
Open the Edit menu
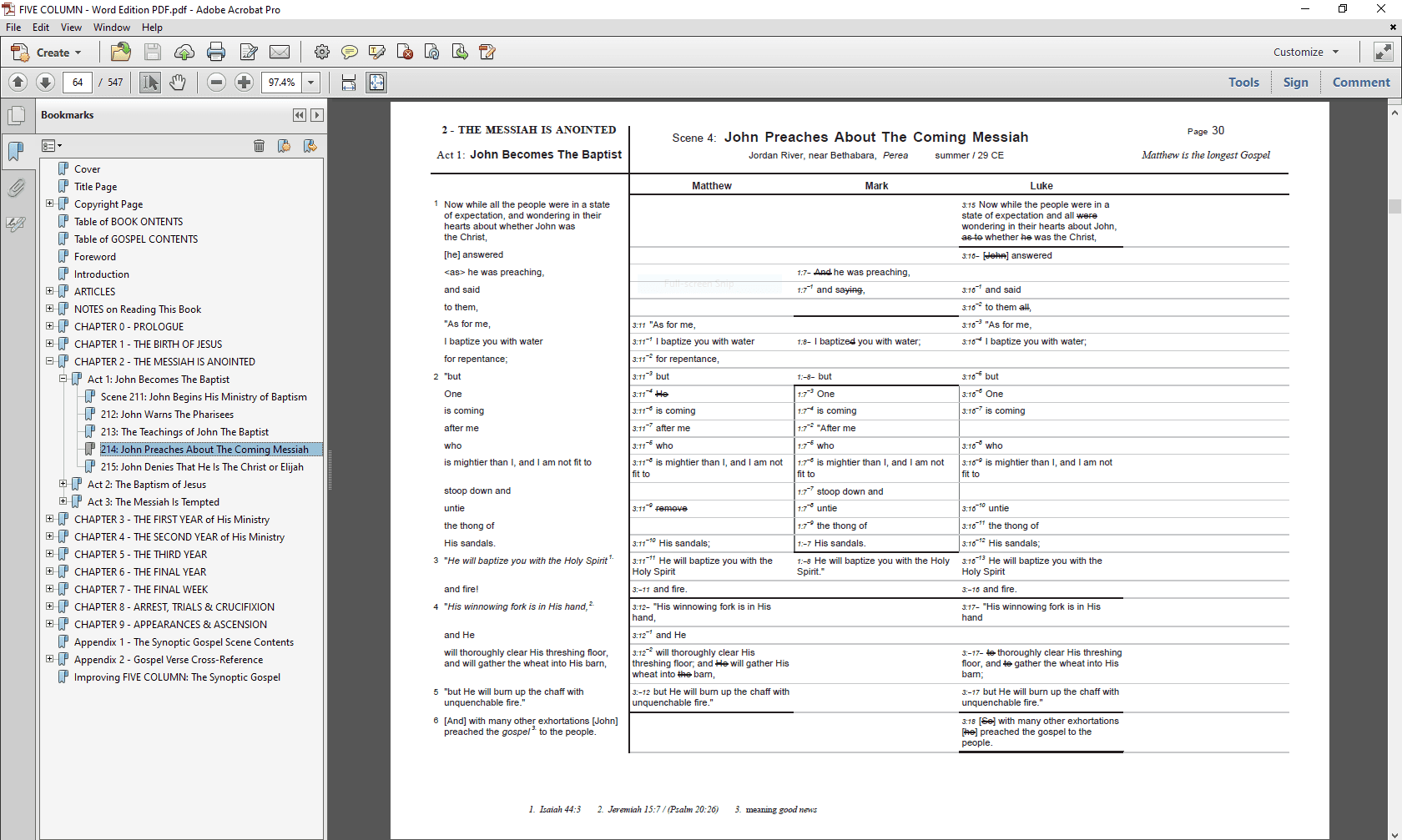[41, 28]
